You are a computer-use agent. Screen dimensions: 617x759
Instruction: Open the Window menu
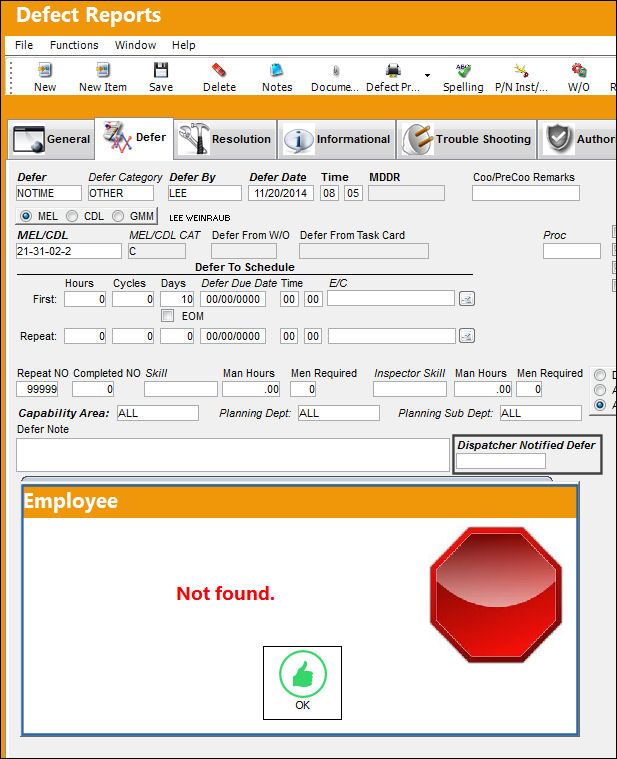tap(135, 45)
